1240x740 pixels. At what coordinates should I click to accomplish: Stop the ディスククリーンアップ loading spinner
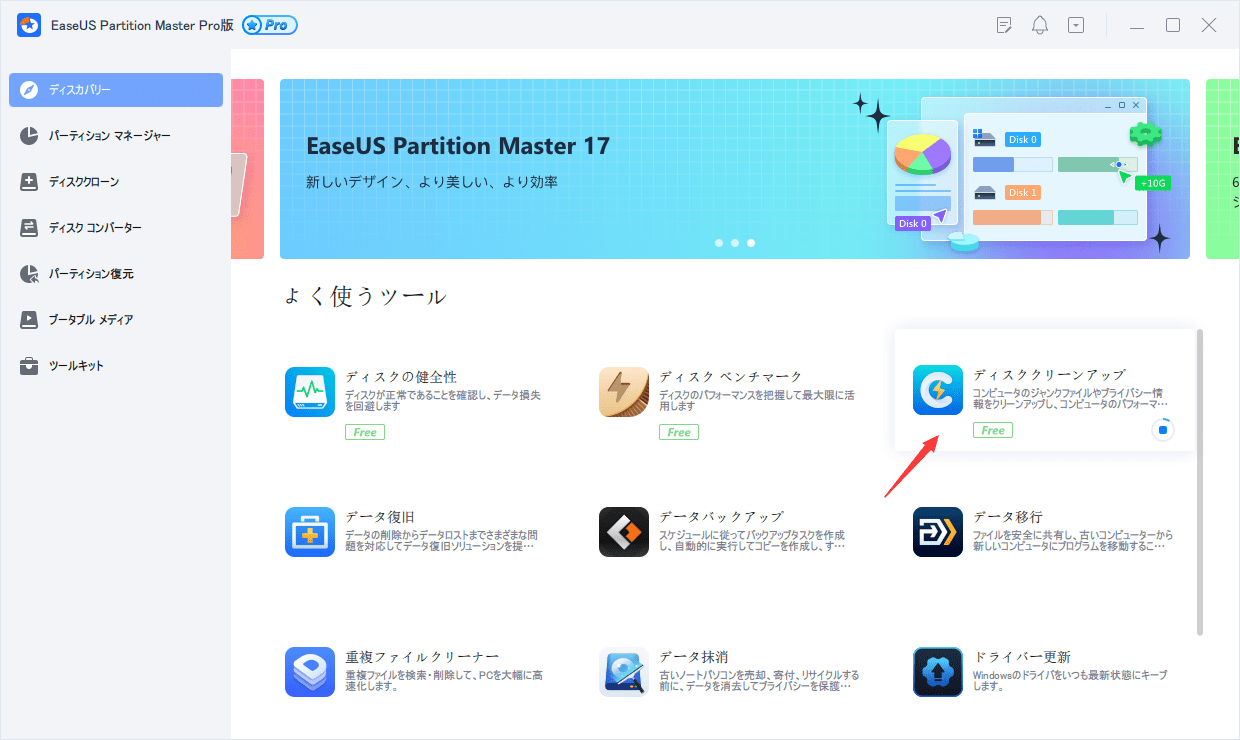tap(1161, 430)
